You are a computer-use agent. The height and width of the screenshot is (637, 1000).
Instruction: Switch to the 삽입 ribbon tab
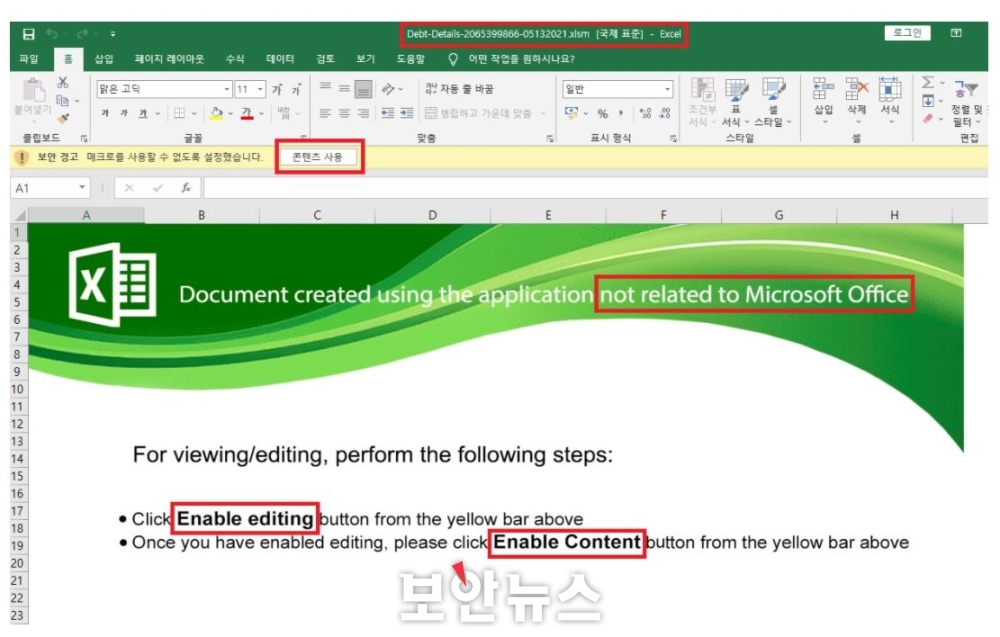coord(104,59)
